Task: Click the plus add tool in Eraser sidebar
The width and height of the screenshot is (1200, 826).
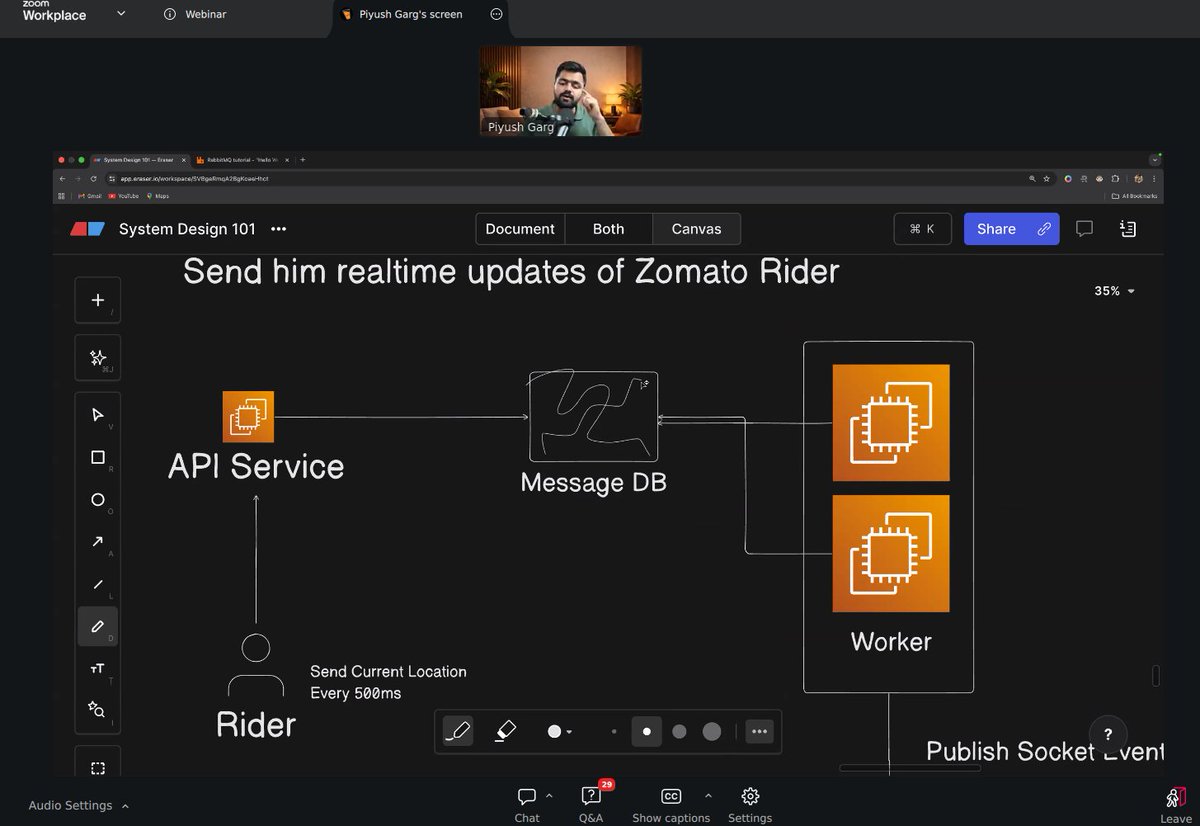Action: [98, 300]
